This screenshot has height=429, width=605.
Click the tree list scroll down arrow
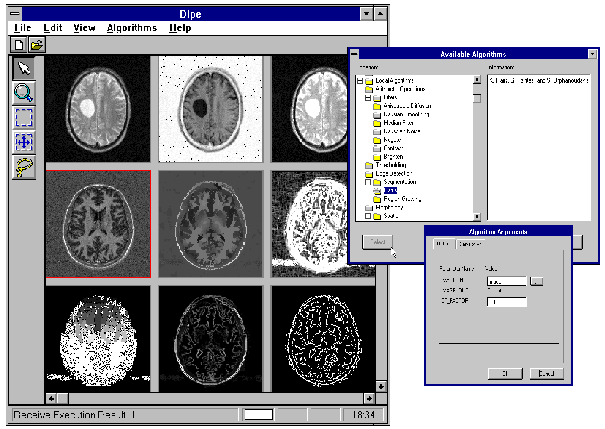[477, 217]
